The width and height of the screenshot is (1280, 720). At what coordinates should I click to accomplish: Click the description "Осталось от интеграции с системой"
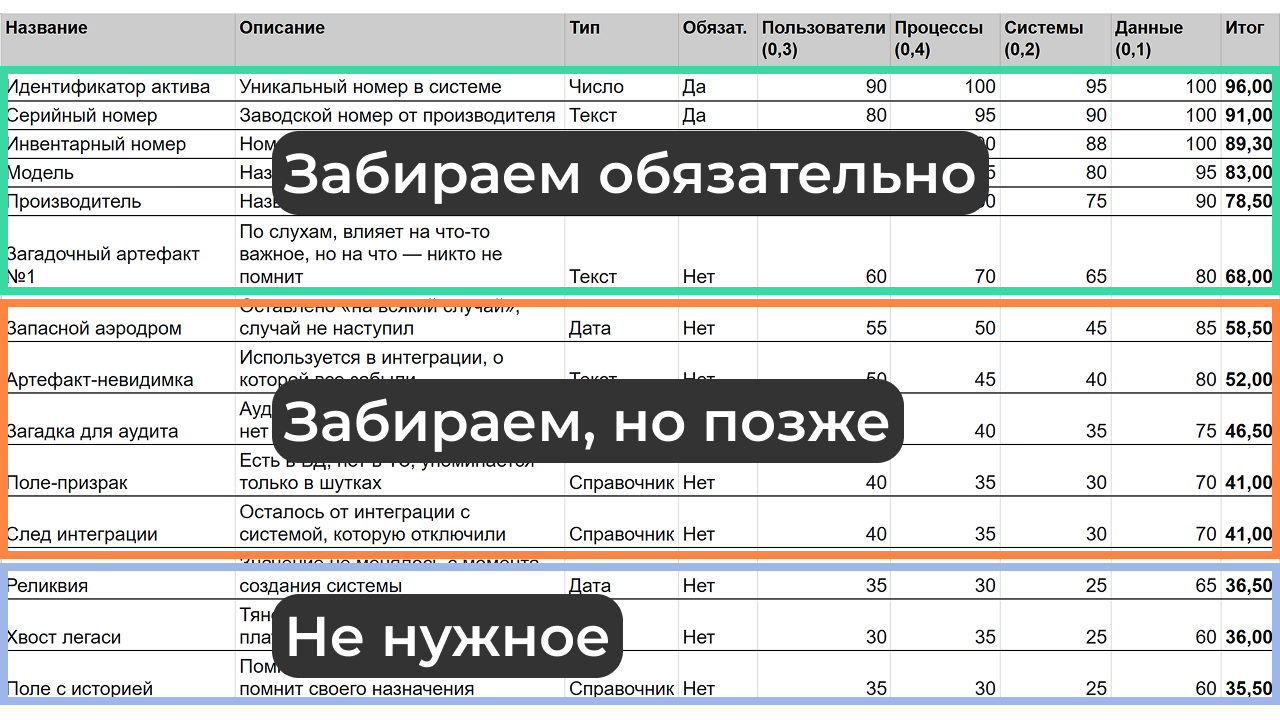click(x=372, y=523)
